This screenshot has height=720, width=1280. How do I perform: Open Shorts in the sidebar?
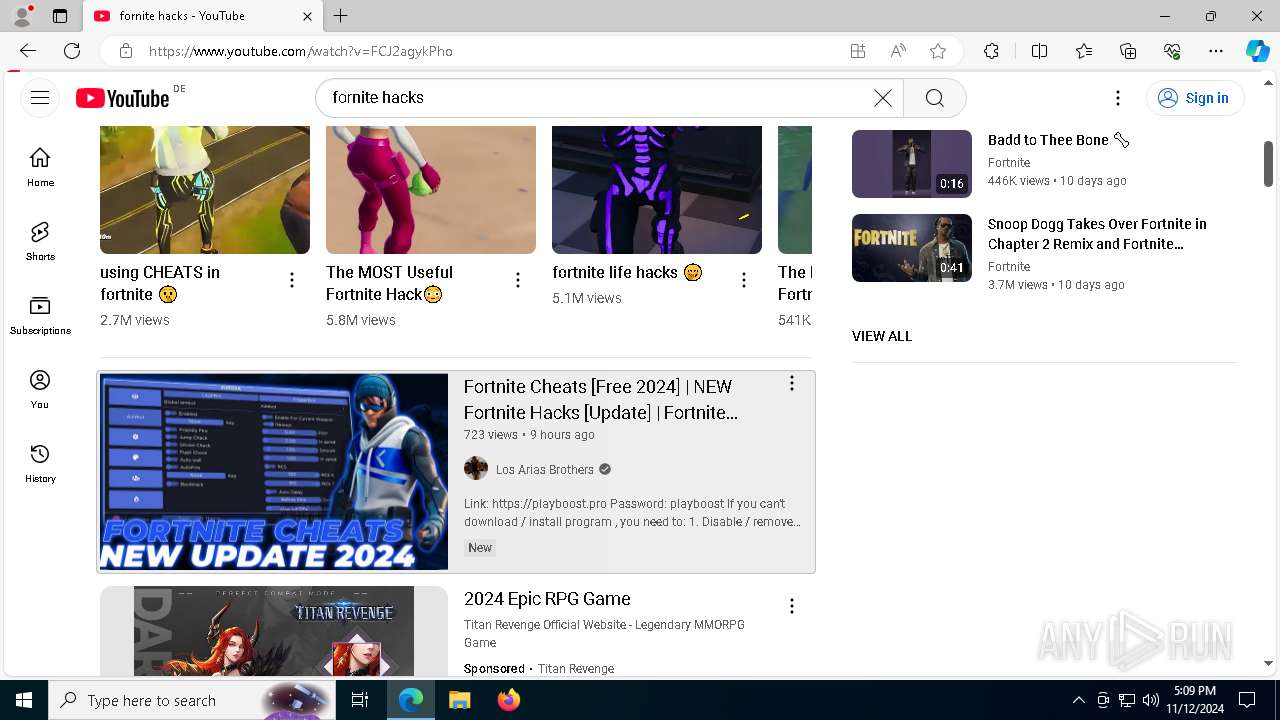[40, 241]
